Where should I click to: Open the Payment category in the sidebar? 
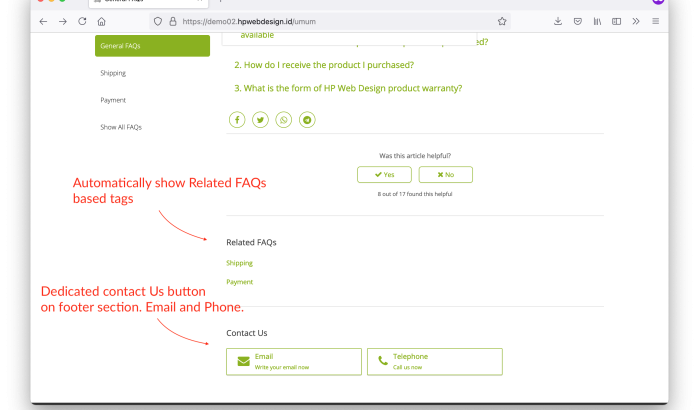(113, 100)
